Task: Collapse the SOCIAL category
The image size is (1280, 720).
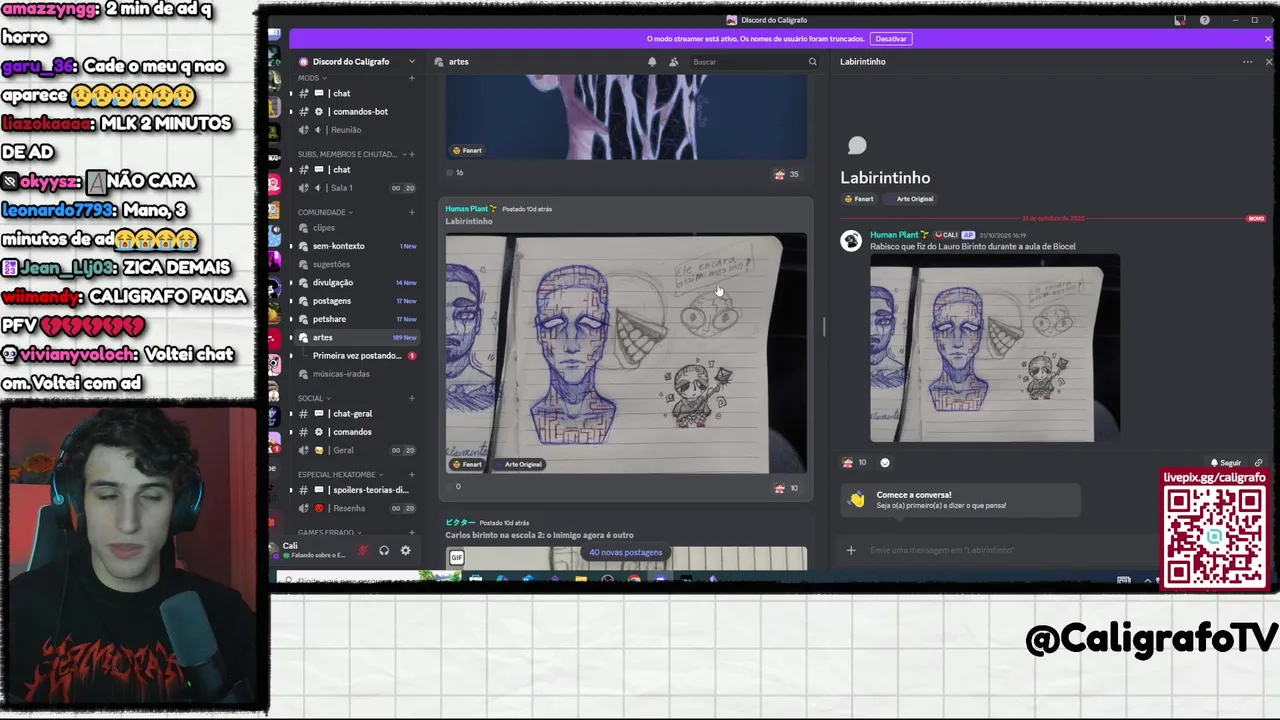Action: (313, 398)
